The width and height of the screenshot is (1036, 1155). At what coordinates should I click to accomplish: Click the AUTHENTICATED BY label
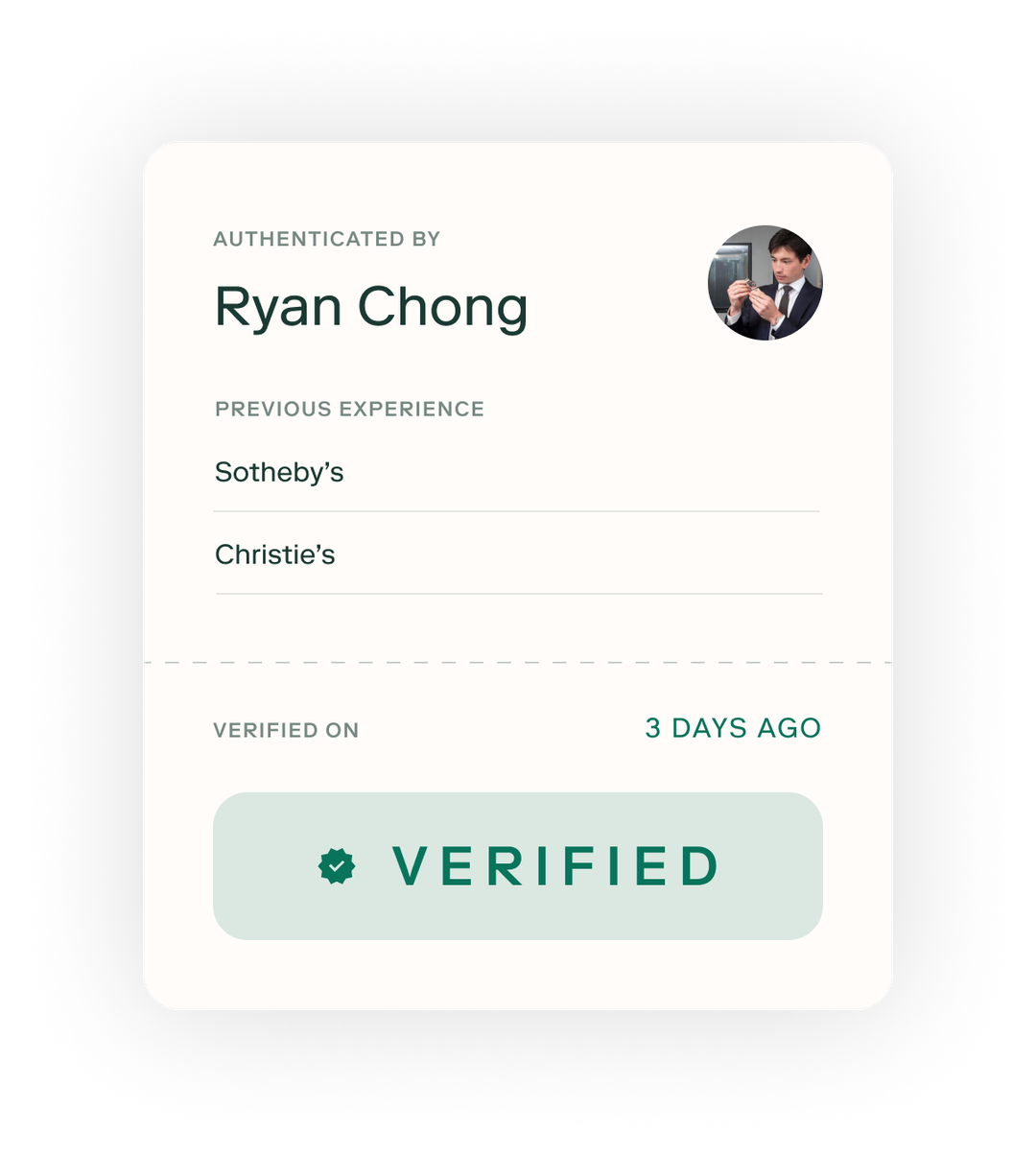point(327,239)
